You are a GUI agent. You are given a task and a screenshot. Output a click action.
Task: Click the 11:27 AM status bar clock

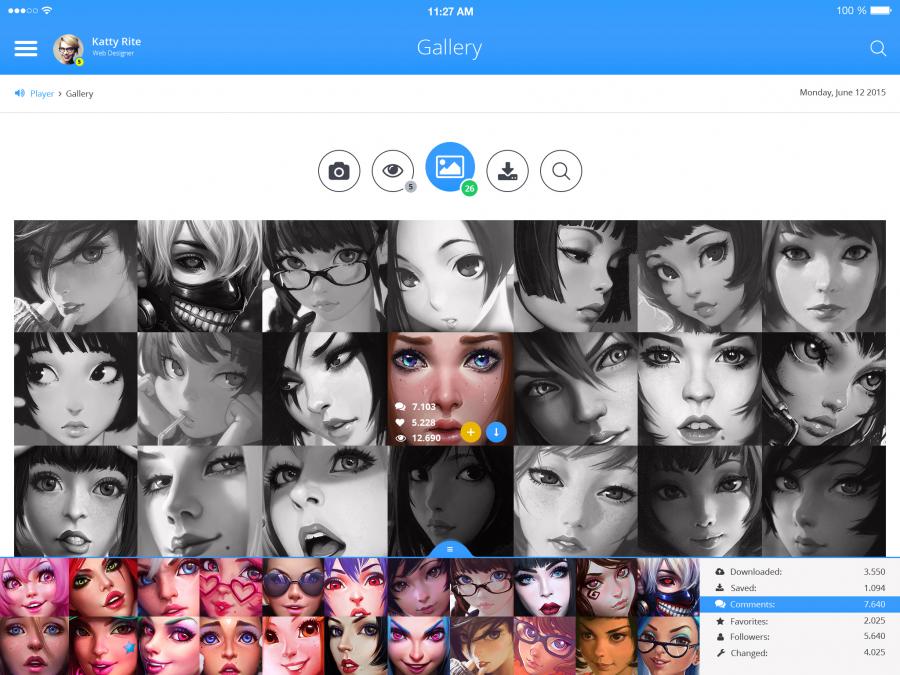pyautogui.click(x=450, y=11)
